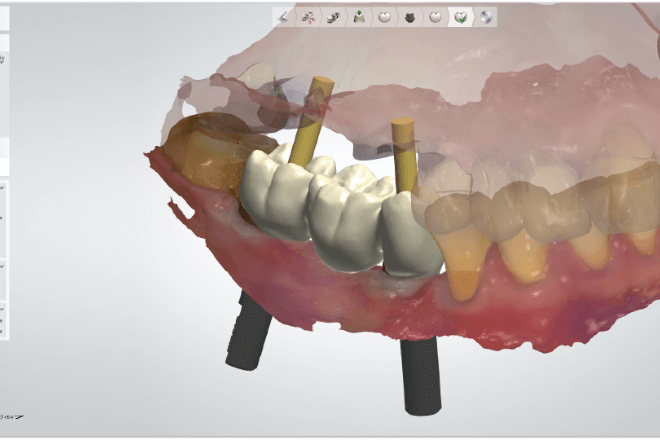660x440 pixels.
Task: Open the trim scan step with scissors
Action: tap(309, 17)
